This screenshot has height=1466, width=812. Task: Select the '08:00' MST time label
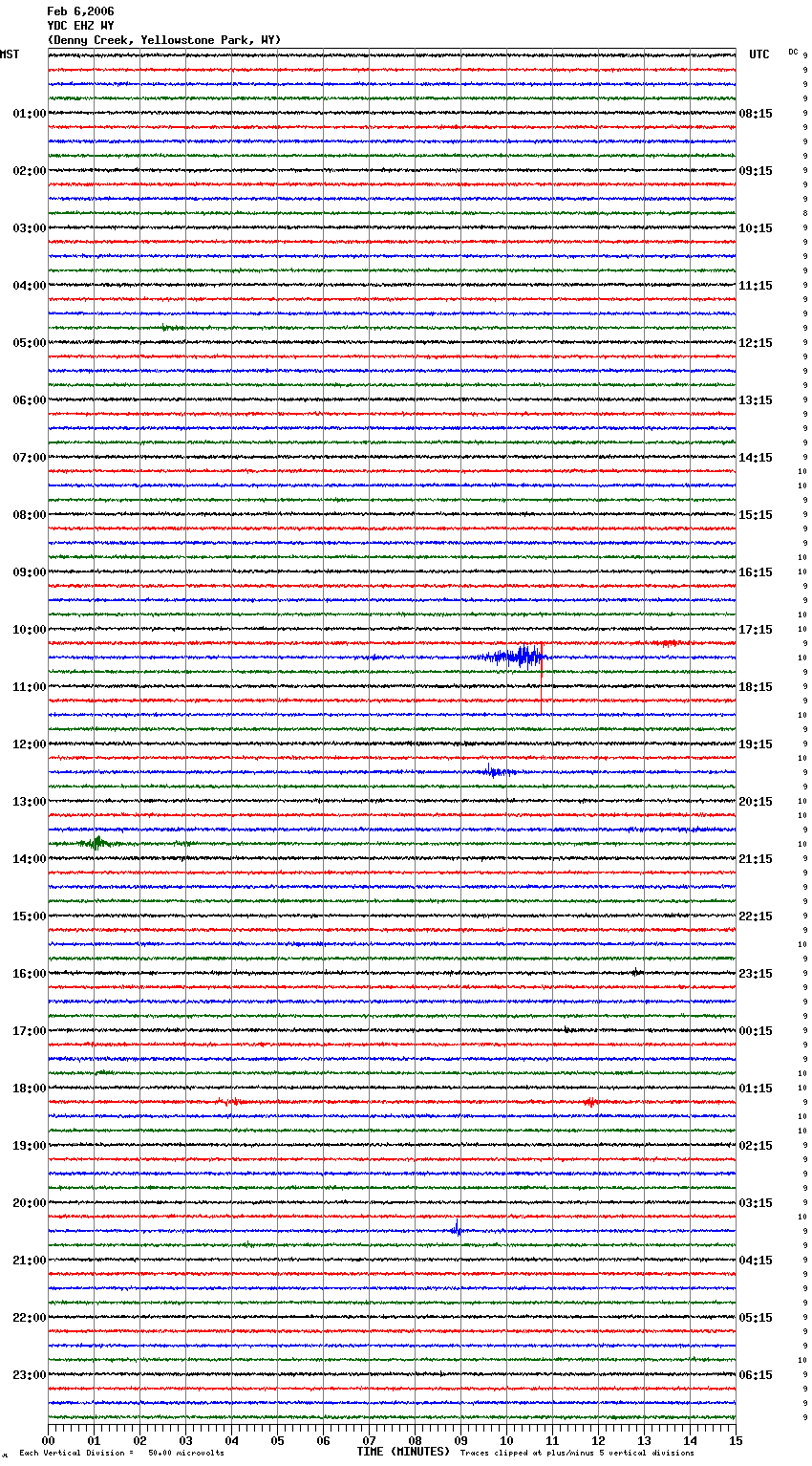point(29,515)
